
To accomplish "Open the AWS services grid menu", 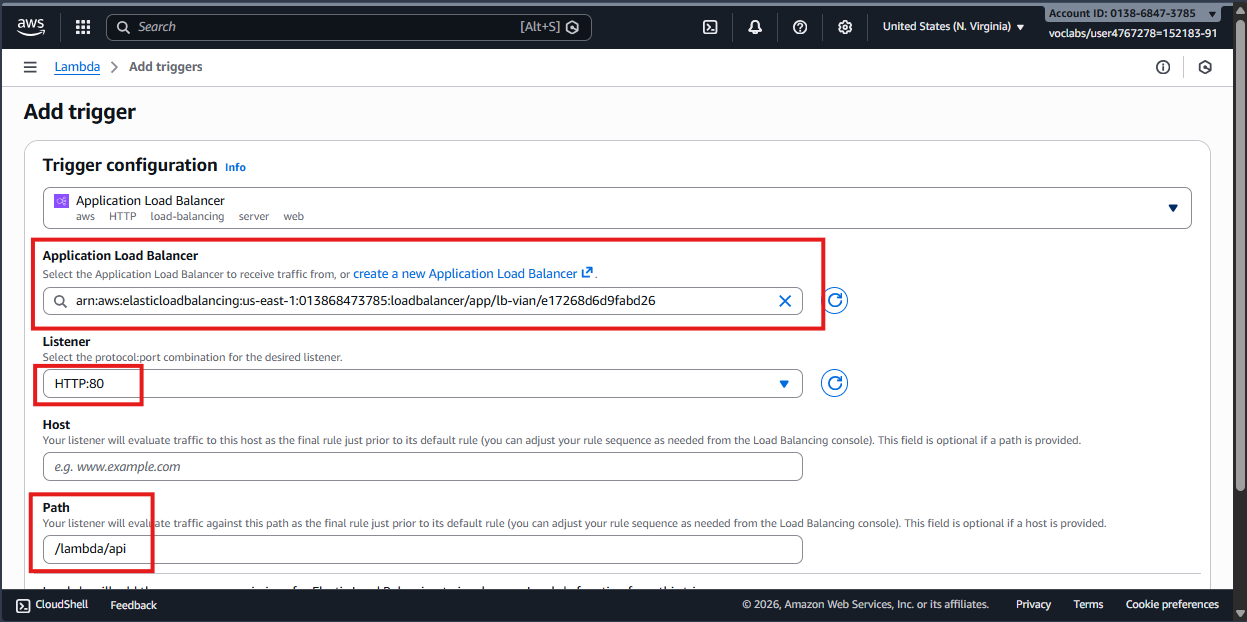I will click(x=83, y=27).
